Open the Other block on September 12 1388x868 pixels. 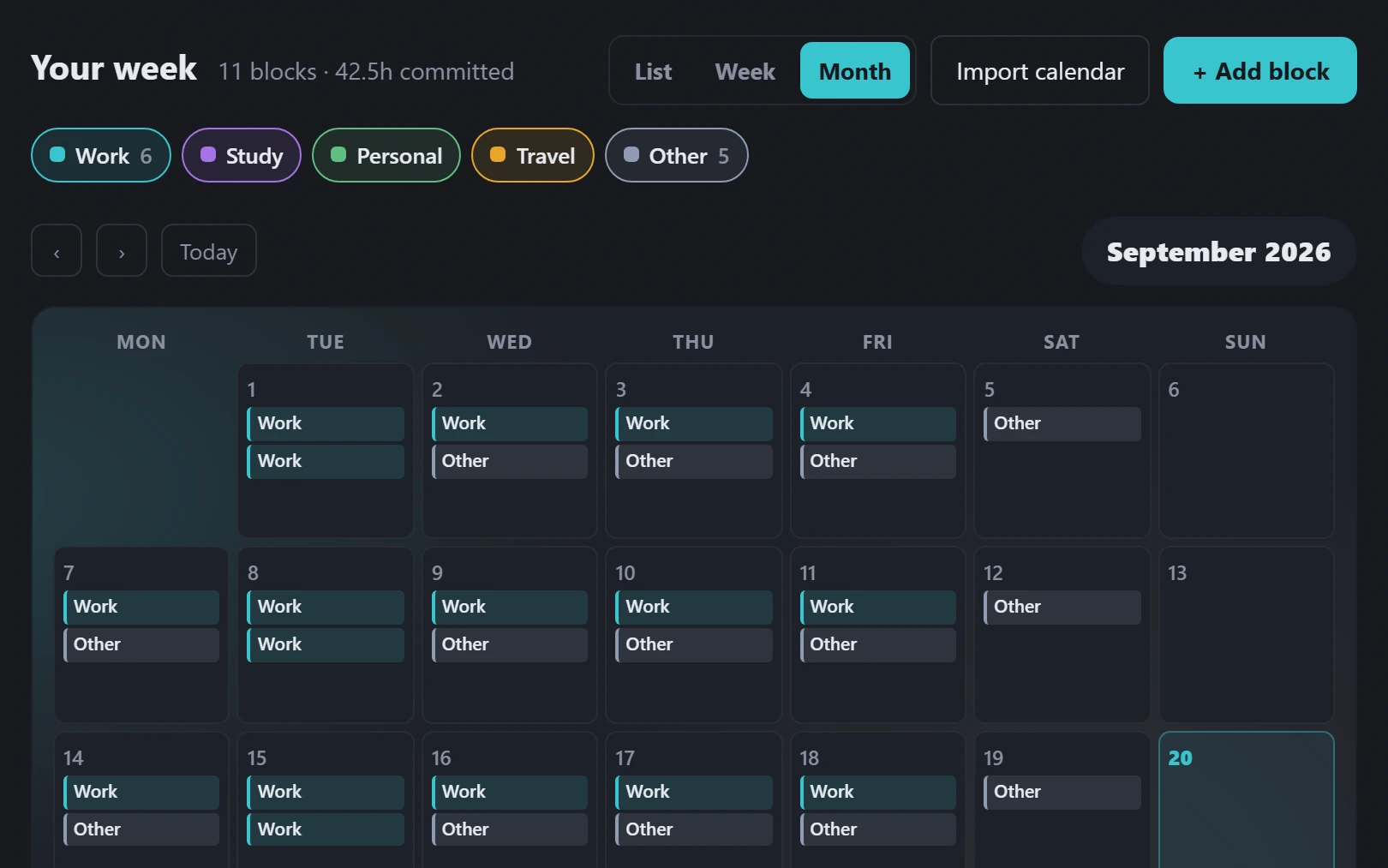(1062, 608)
